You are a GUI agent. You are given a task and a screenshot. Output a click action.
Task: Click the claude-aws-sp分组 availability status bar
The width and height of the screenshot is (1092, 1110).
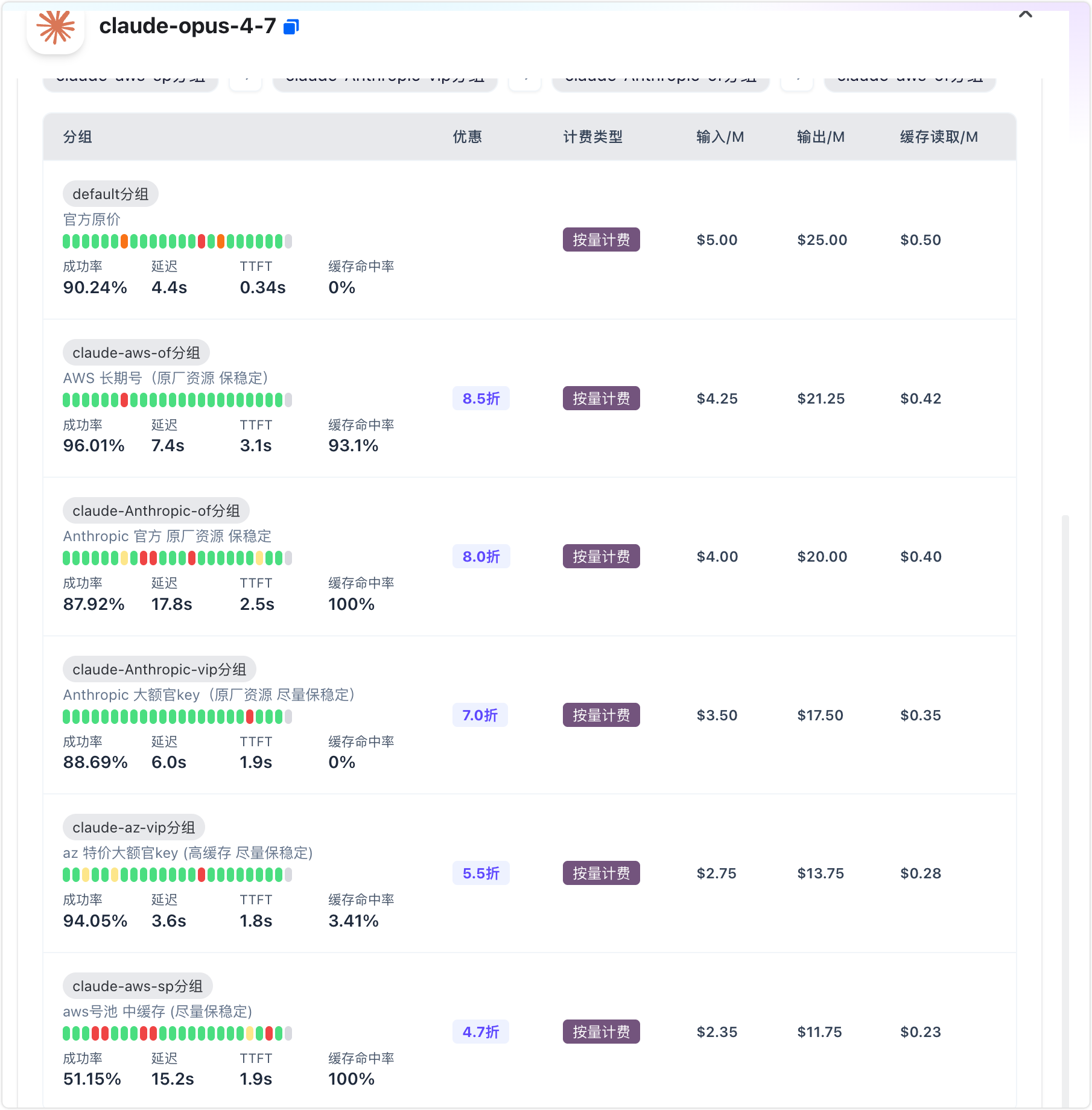[177, 1033]
